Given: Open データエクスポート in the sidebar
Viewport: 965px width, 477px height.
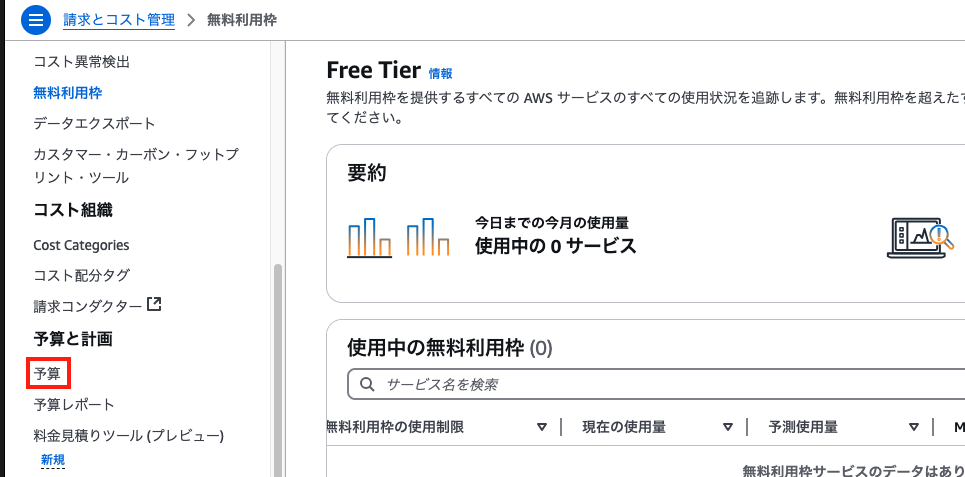Looking at the screenshot, I should pos(94,124).
